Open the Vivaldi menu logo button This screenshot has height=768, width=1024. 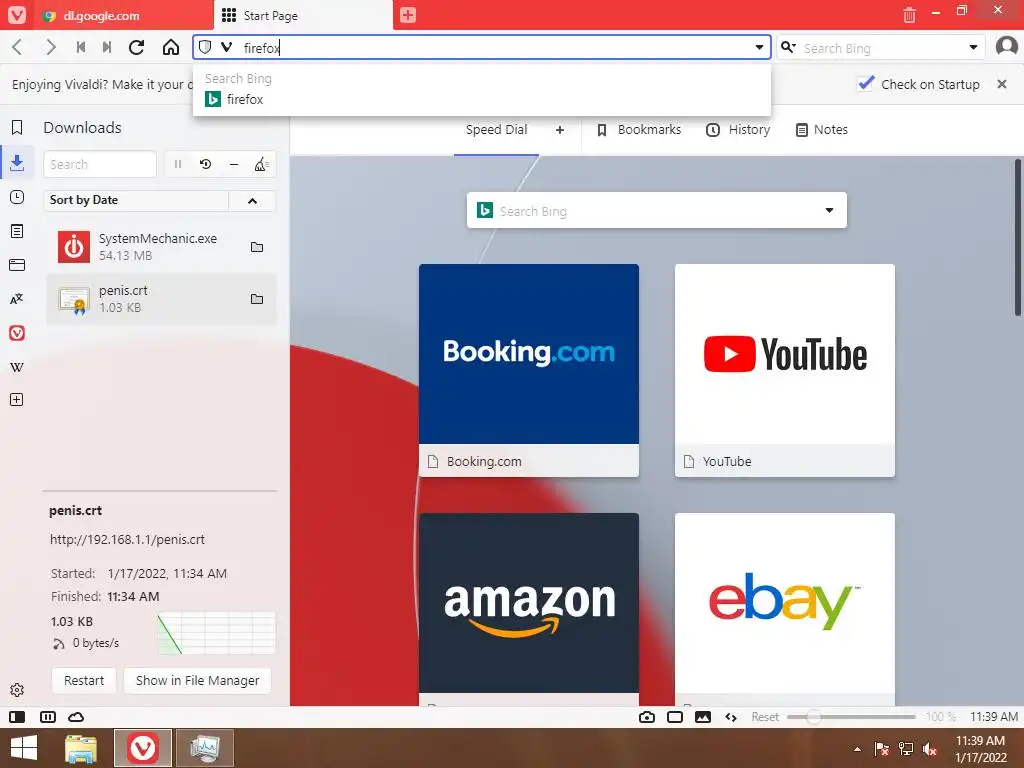point(16,14)
